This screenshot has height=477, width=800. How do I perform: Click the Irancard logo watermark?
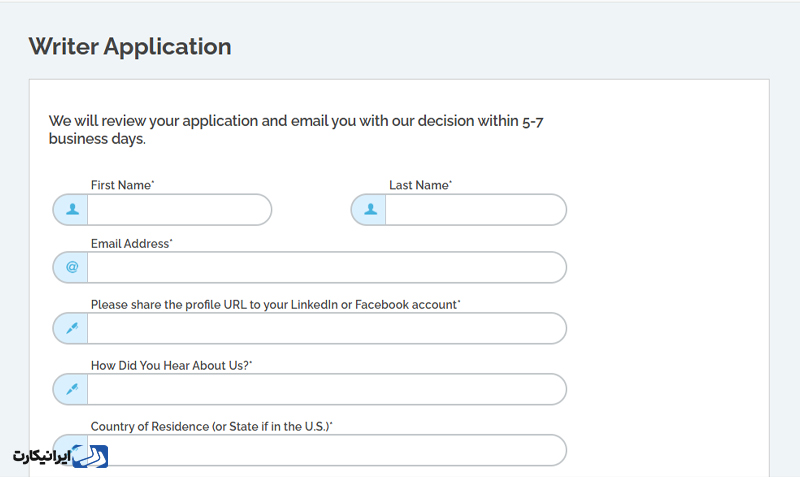coord(60,456)
